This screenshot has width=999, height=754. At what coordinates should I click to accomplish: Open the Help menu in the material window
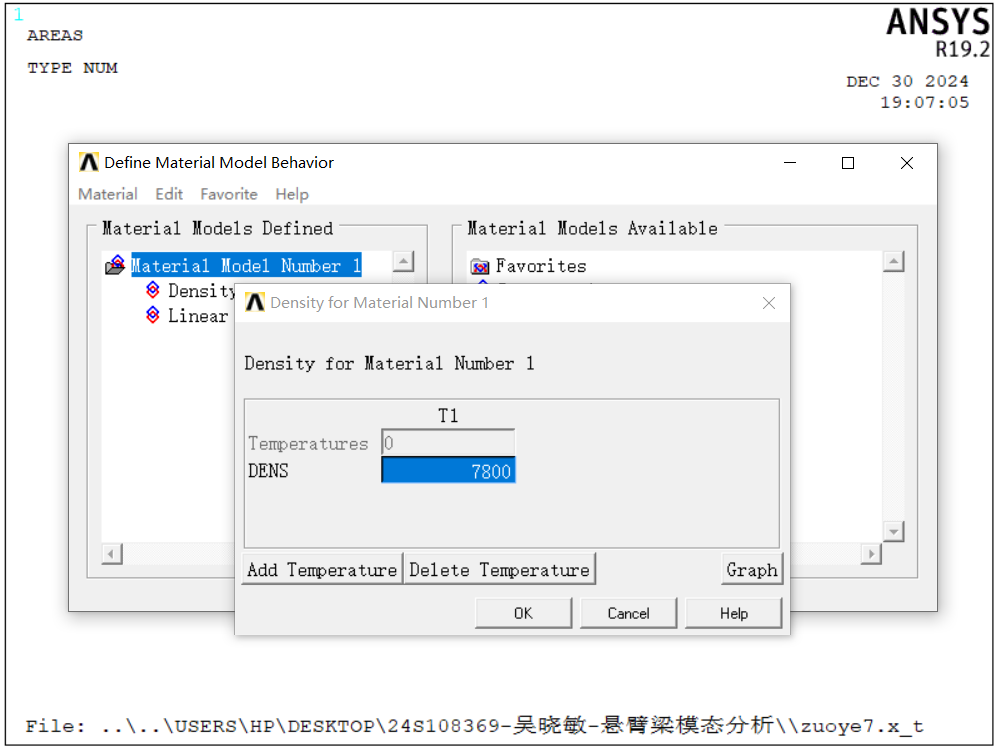(x=292, y=194)
